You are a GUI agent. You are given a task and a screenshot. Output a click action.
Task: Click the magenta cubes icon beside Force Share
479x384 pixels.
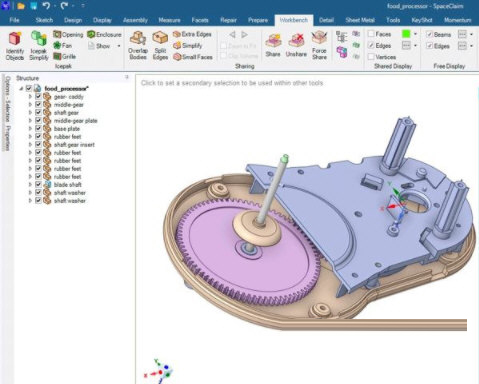342,52
